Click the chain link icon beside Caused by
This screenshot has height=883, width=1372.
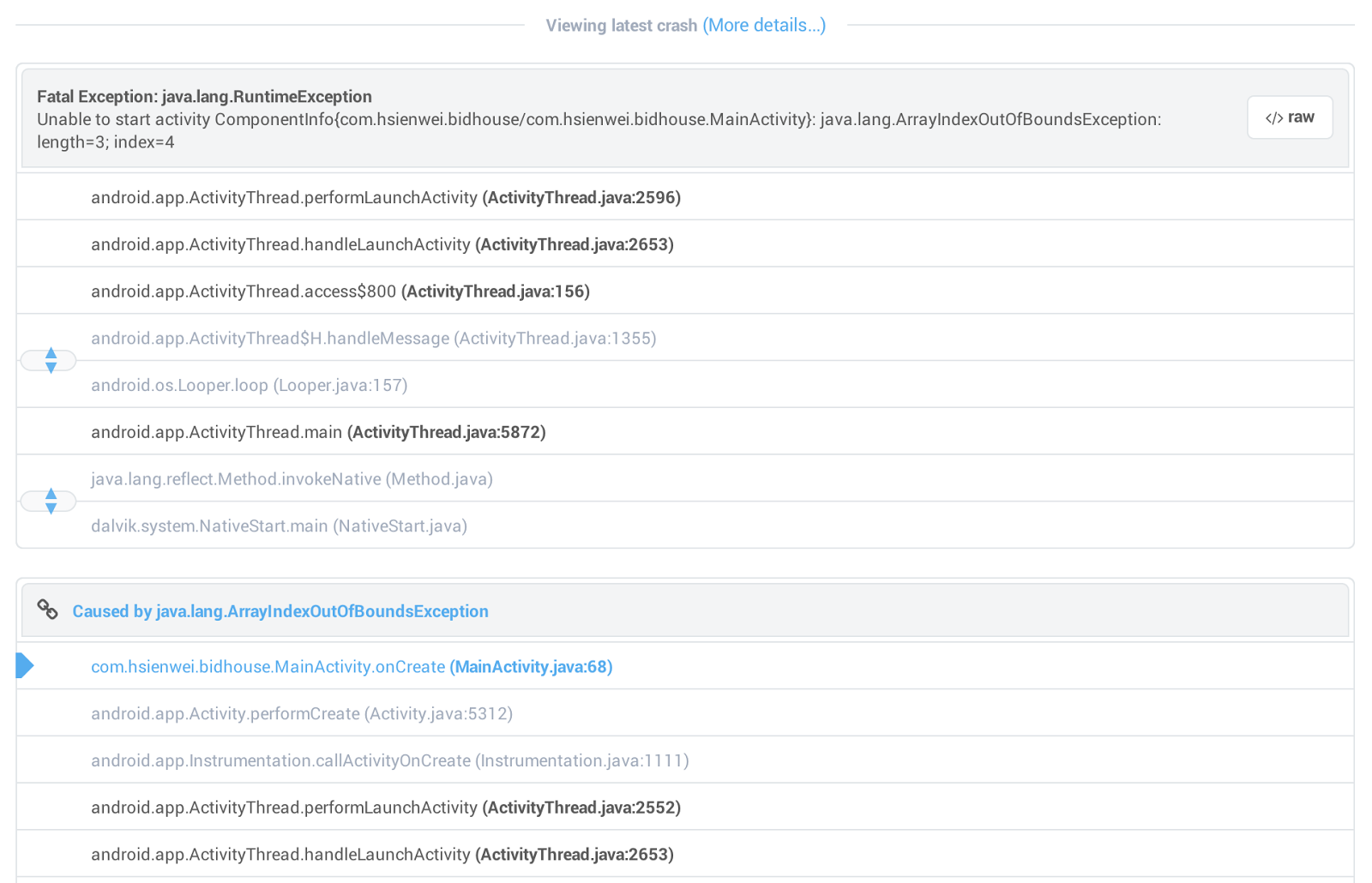point(48,610)
